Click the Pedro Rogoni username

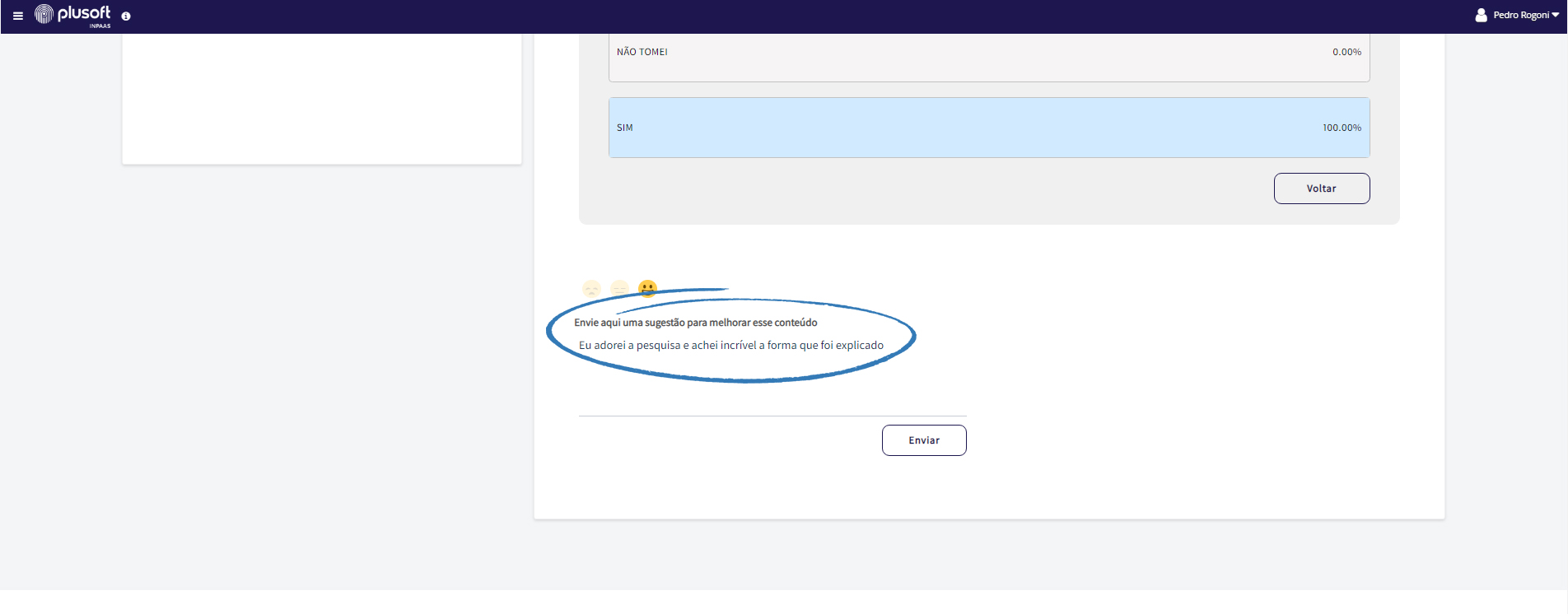(x=1521, y=15)
